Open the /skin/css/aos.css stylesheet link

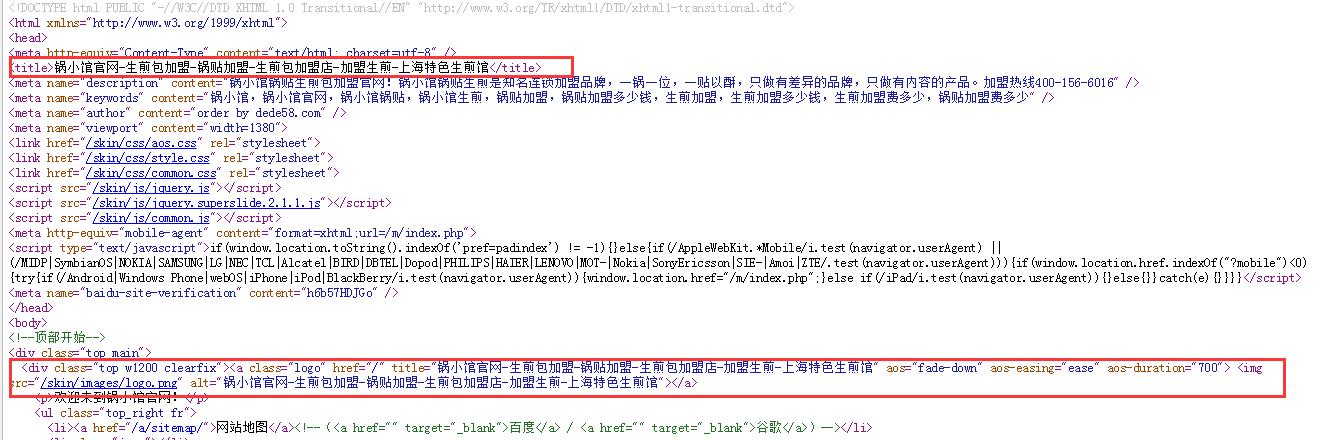click(145, 143)
